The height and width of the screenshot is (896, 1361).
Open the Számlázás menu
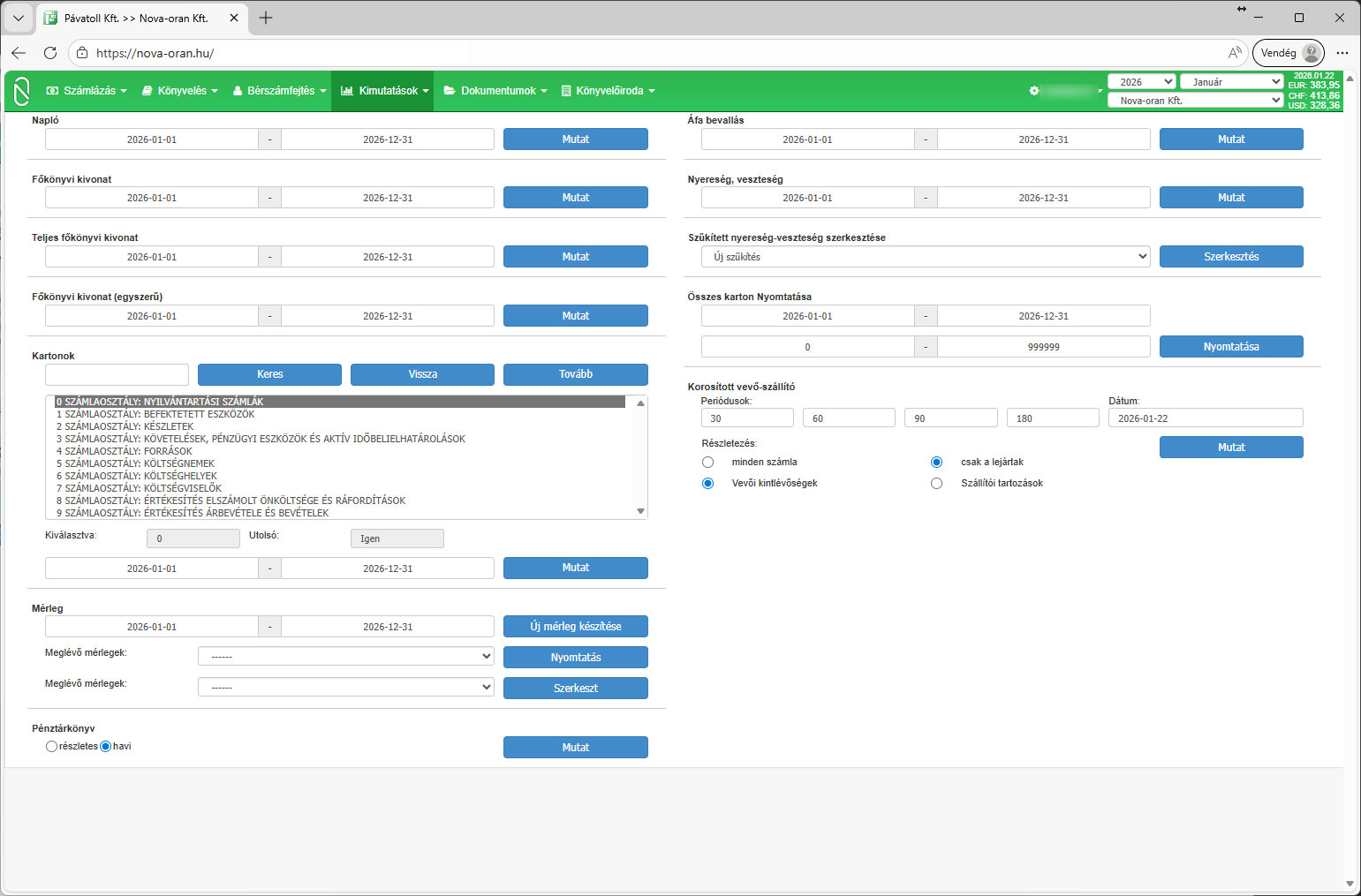(x=87, y=91)
